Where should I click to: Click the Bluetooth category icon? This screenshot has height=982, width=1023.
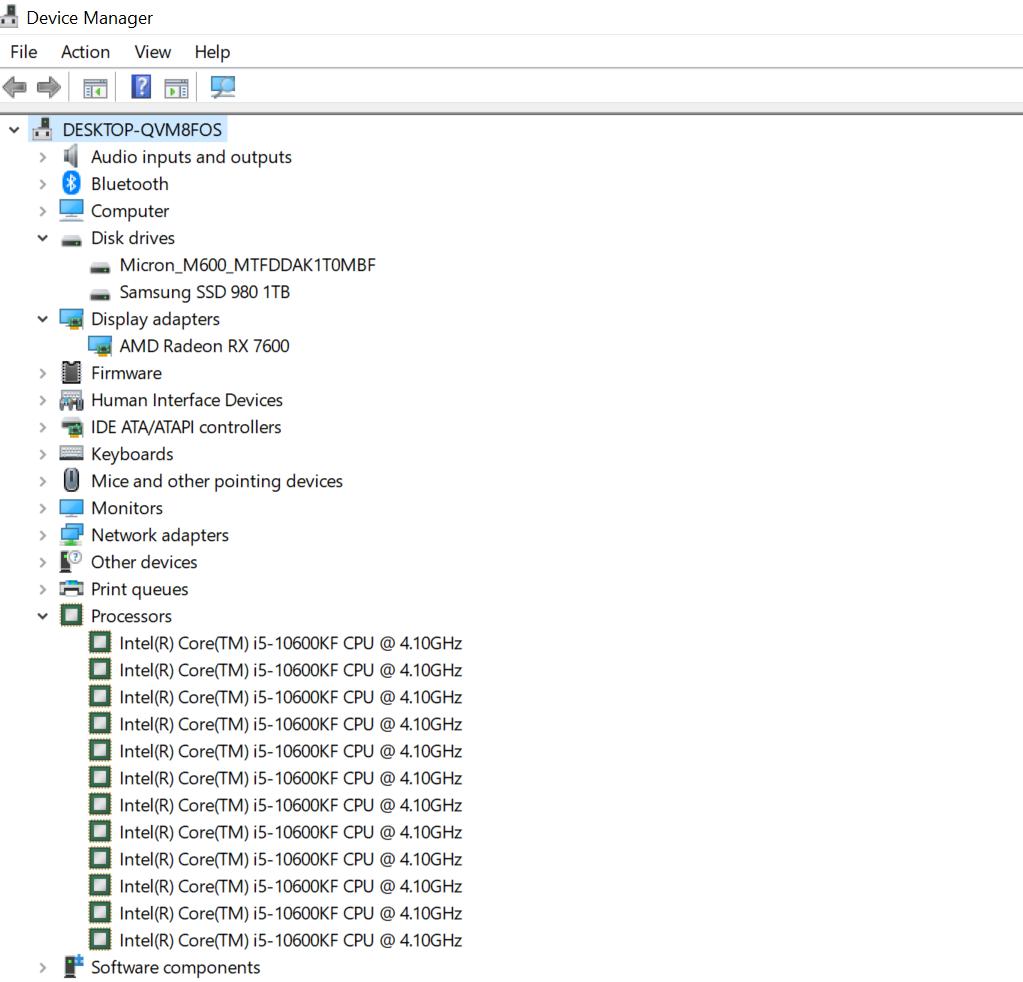[71, 183]
